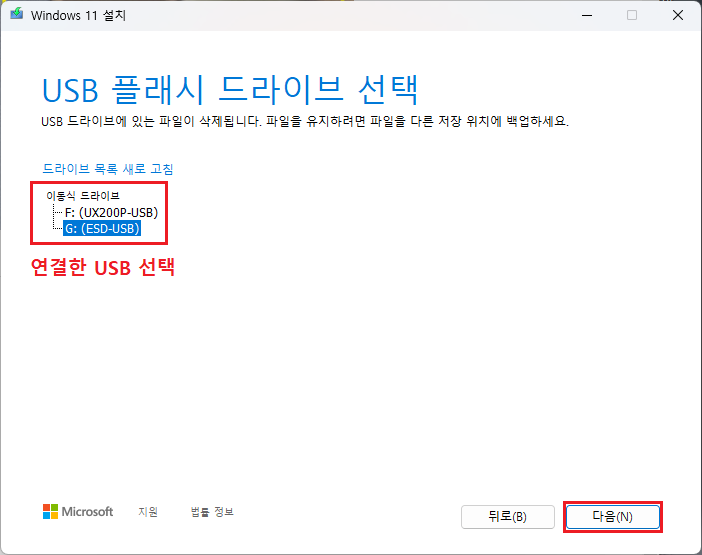The image size is (702, 555).
Task: Click the Microsoft logo at the bottom
Action: [x=78, y=512]
